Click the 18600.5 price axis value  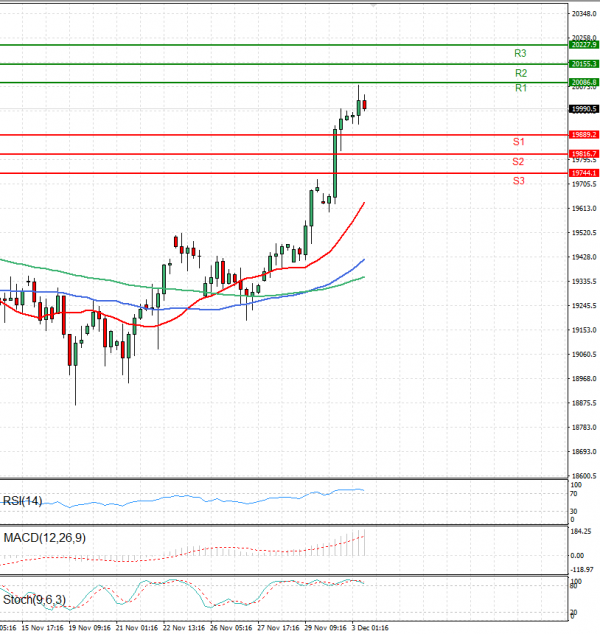tap(584, 476)
